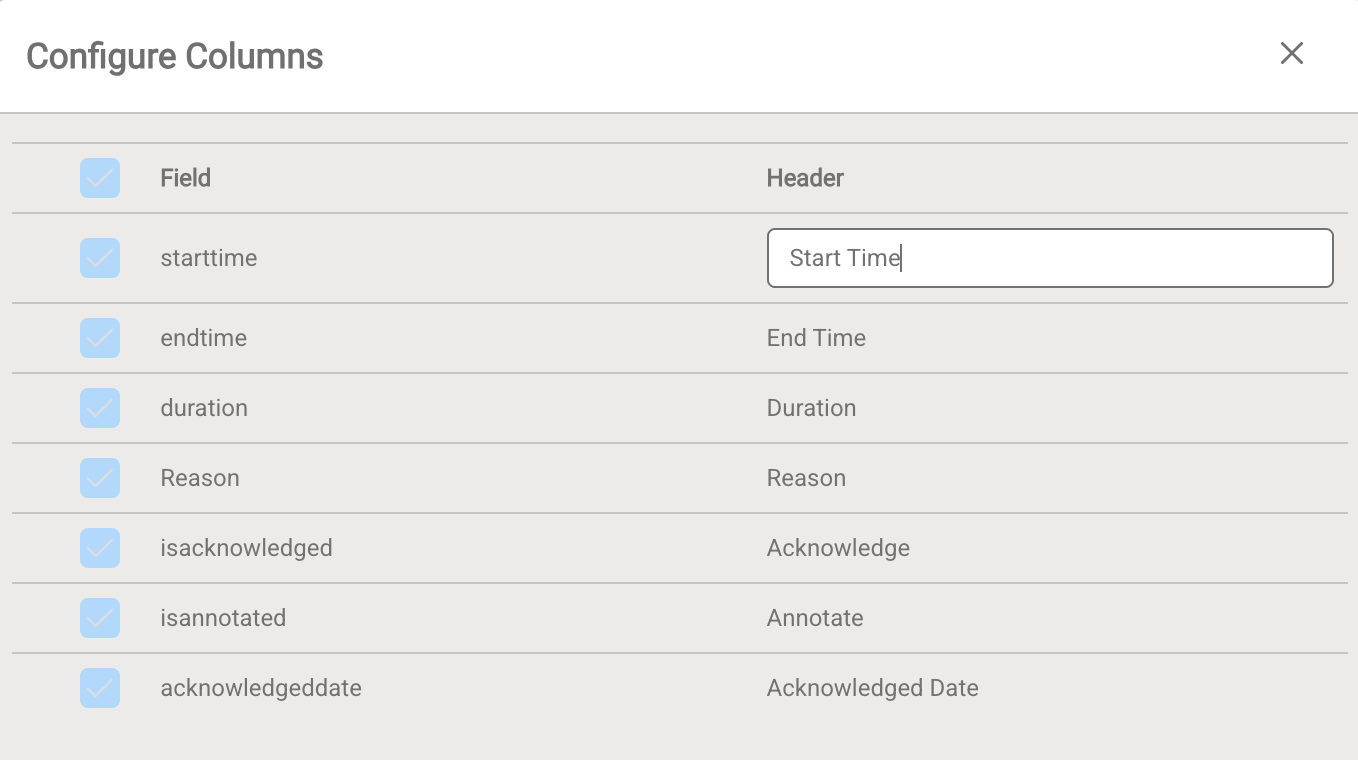Click the Acknowledged Date header value
This screenshot has height=760, width=1358.
click(872, 687)
